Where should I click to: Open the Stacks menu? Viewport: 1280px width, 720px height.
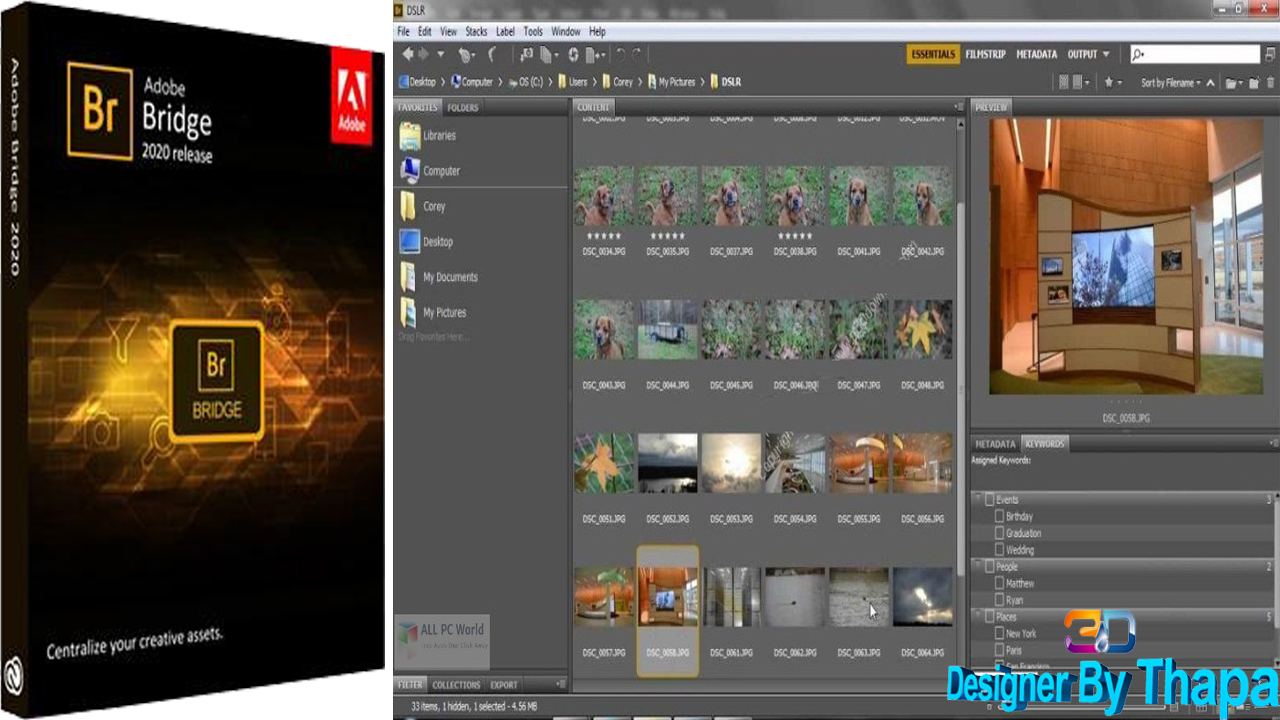[476, 32]
